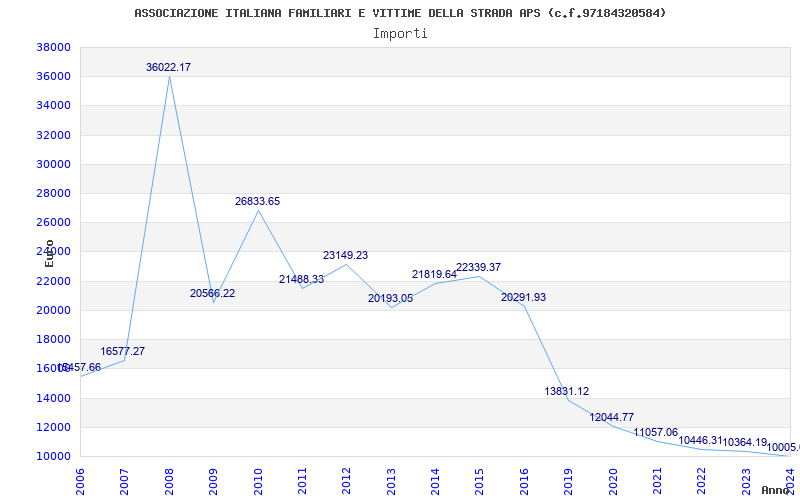Image resolution: width=800 pixels, height=500 pixels.
Task: Click the 10000 y-axis value
Action: (53, 456)
